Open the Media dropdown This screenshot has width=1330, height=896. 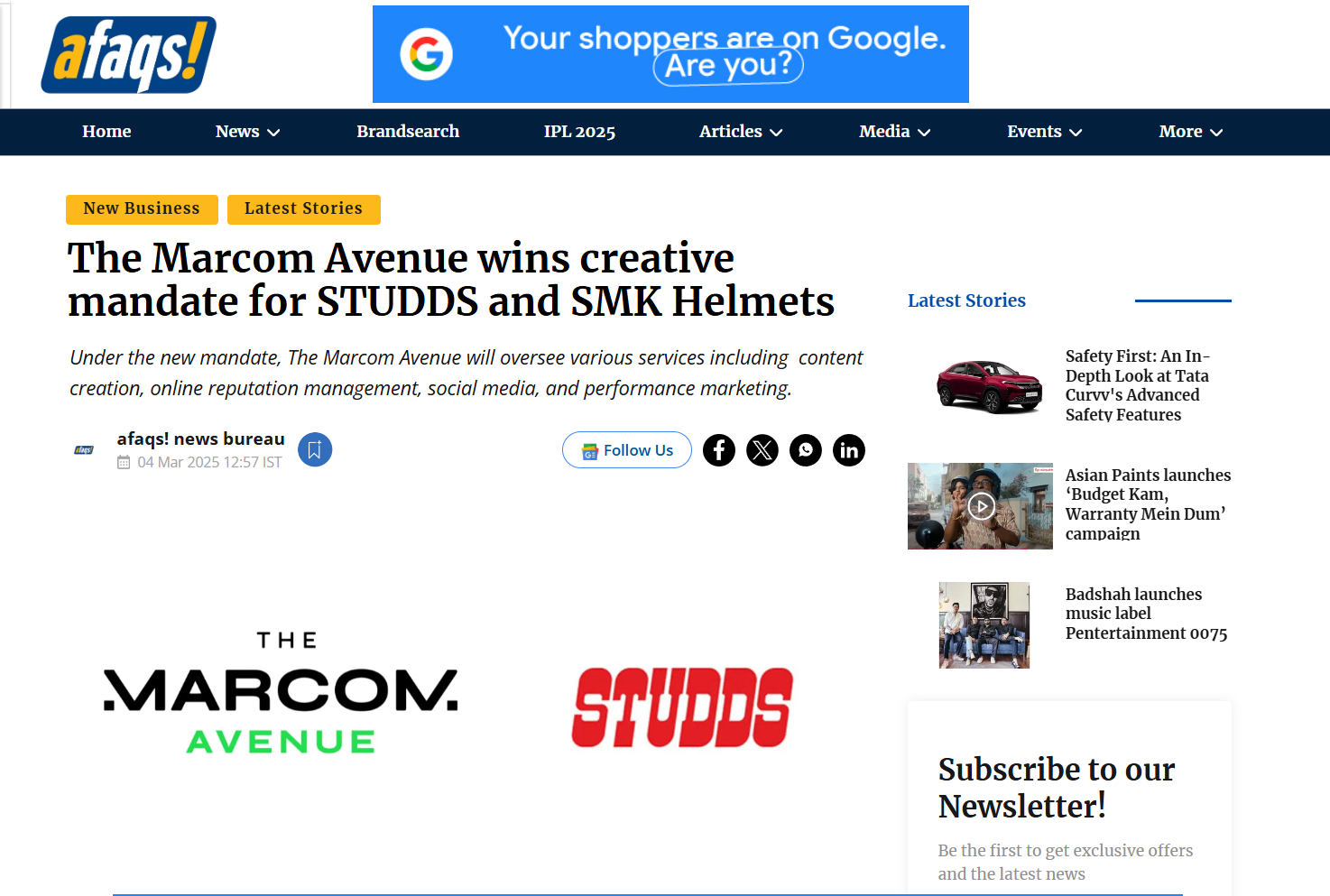894,132
